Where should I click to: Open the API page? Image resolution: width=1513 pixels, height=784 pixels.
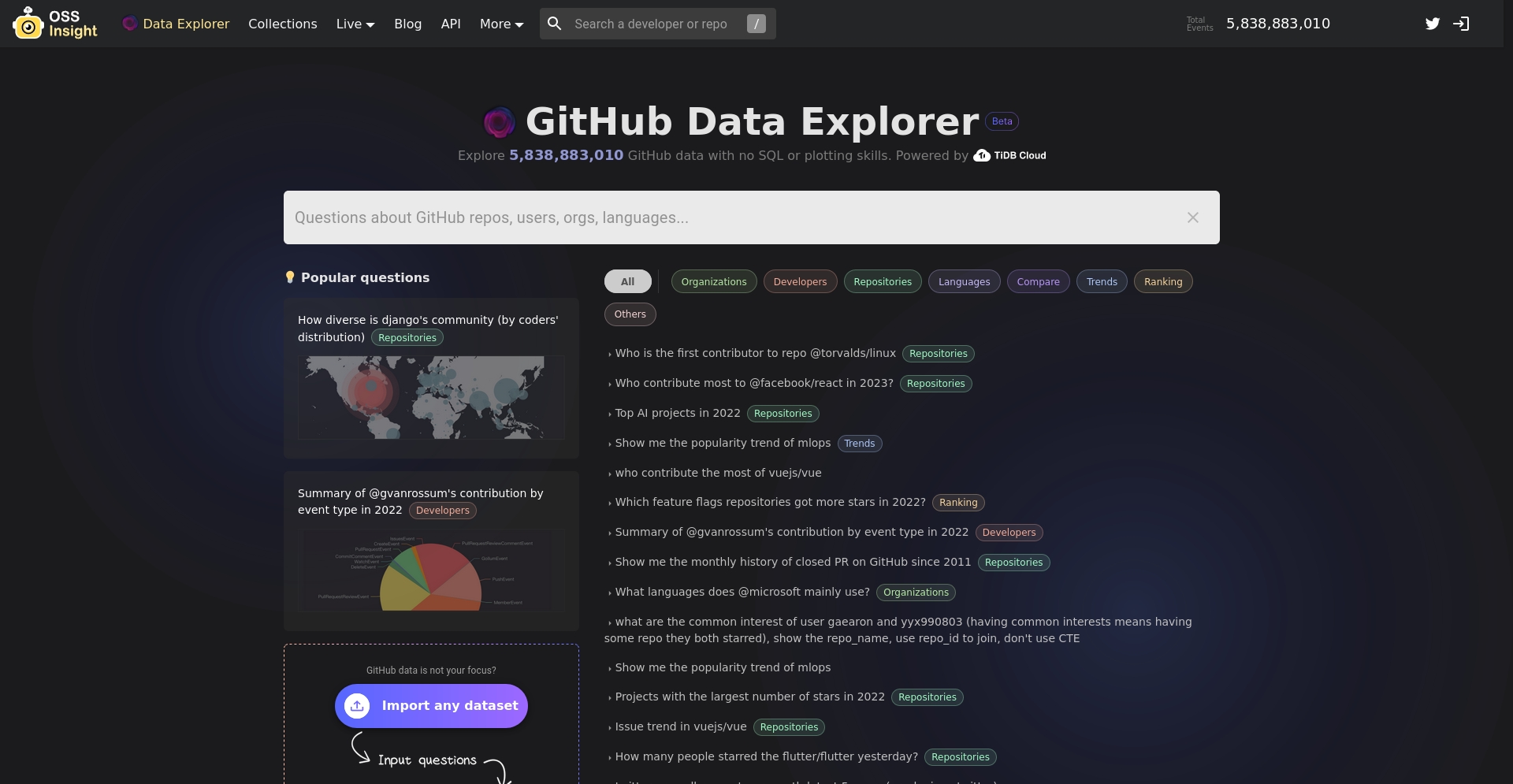[x=451, y=24]
